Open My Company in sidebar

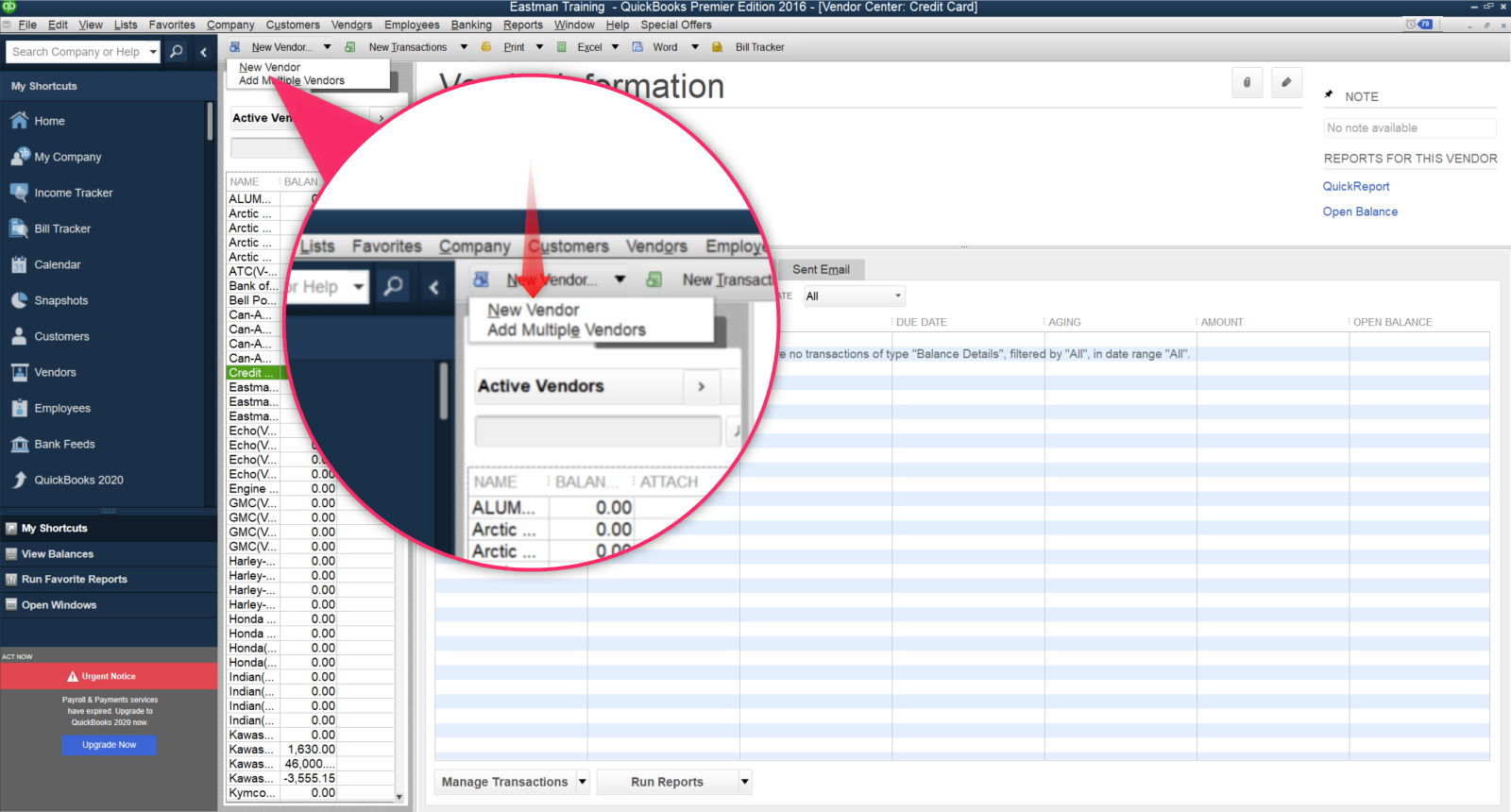click(67, 157)
